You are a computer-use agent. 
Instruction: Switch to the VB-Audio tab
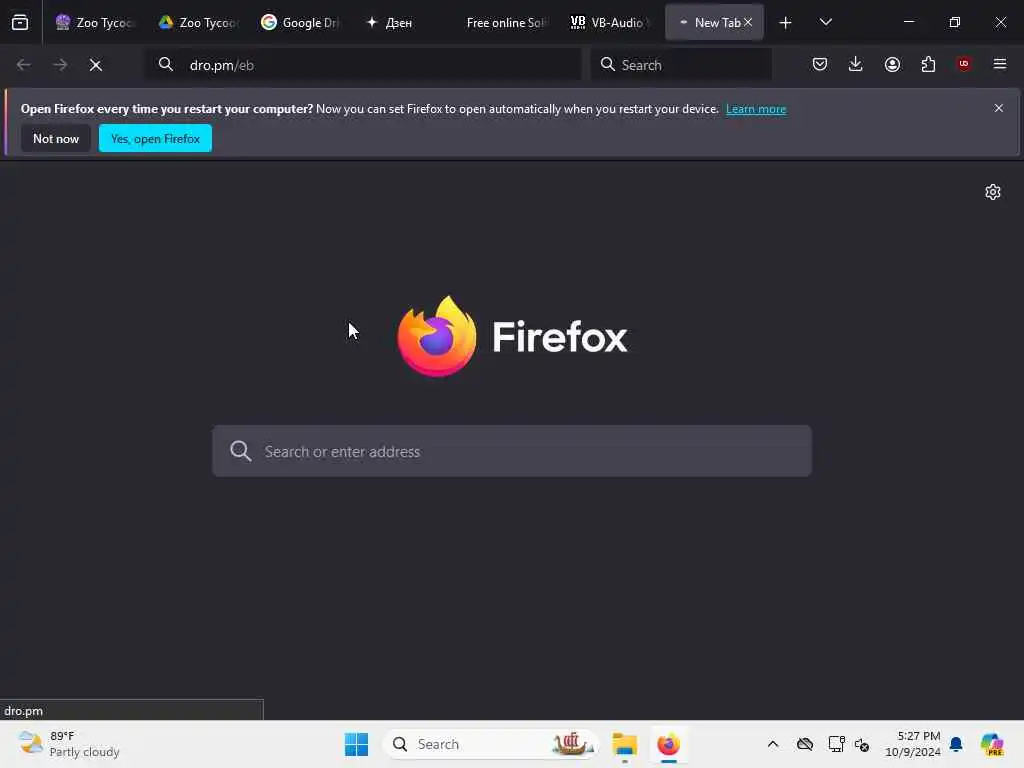pos(611,22)
